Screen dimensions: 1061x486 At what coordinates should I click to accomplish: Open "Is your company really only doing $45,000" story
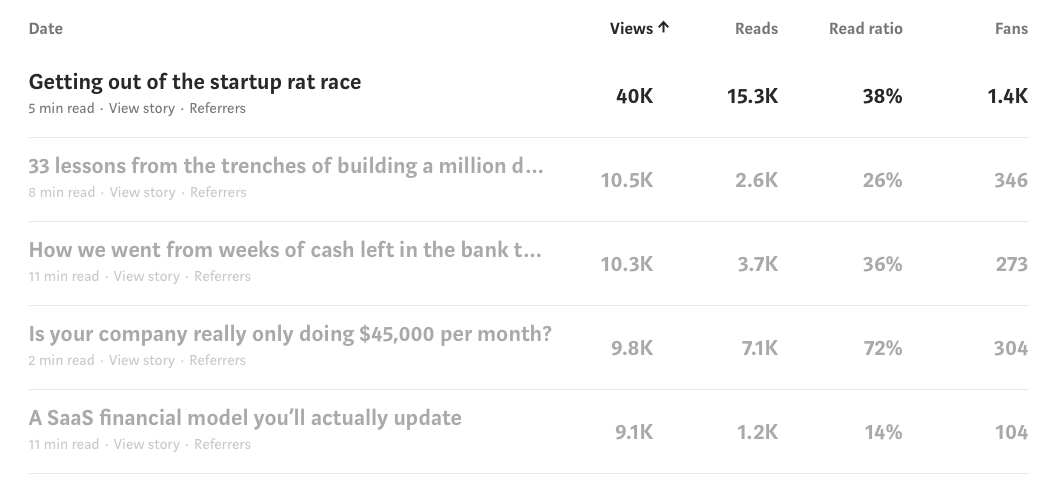(290, 334)
